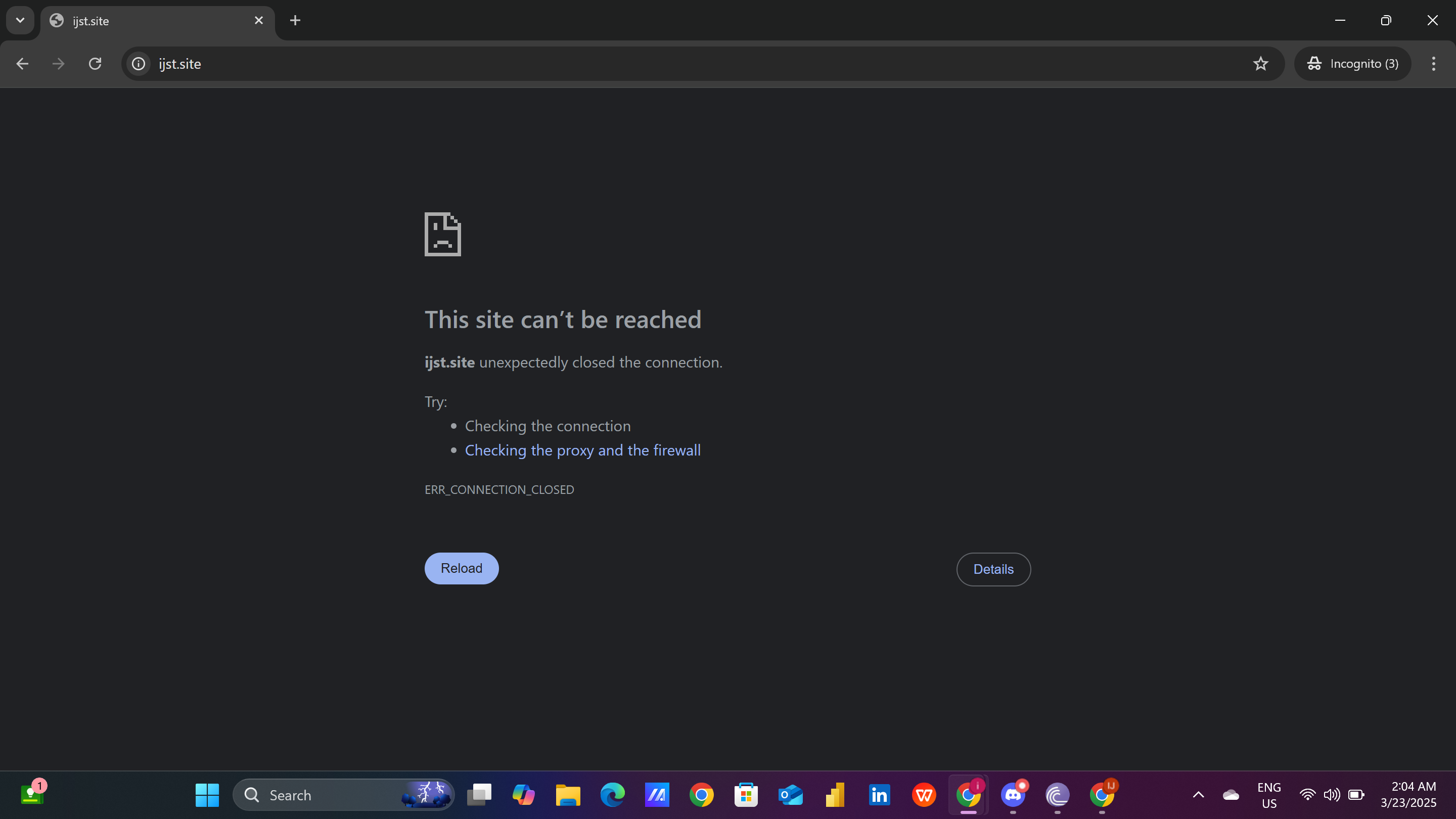Click the Details button
Image resolution: width=1456 pixels, height=819 pixels.
coord(993,569)
